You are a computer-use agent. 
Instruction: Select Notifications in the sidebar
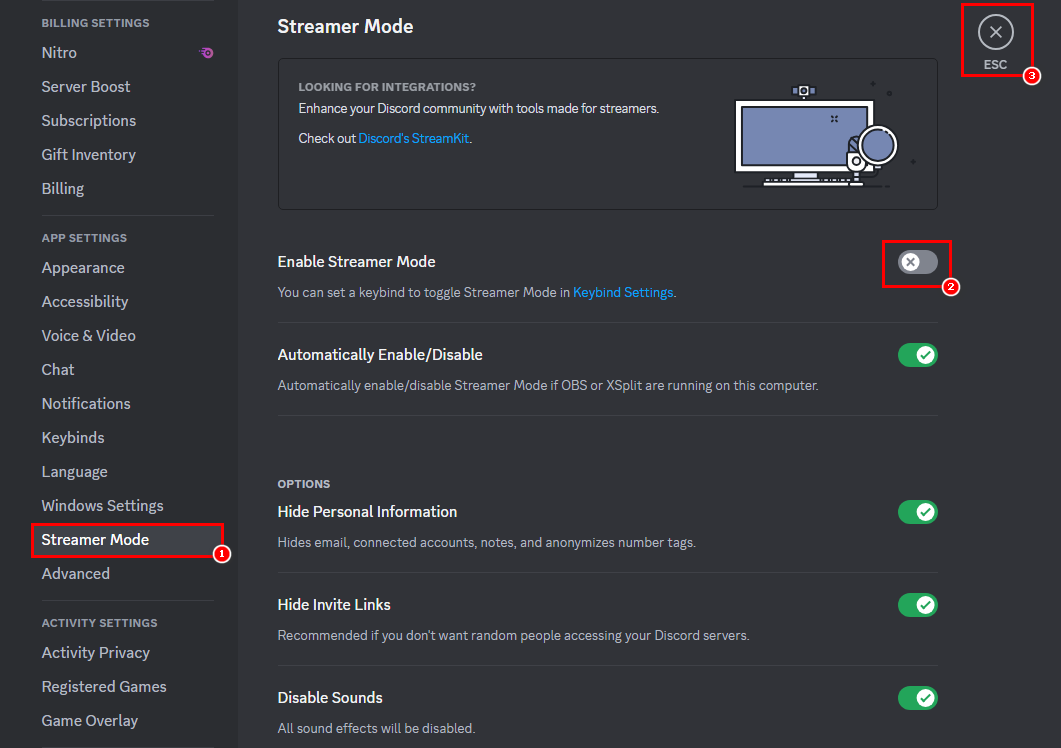[86, 404]
